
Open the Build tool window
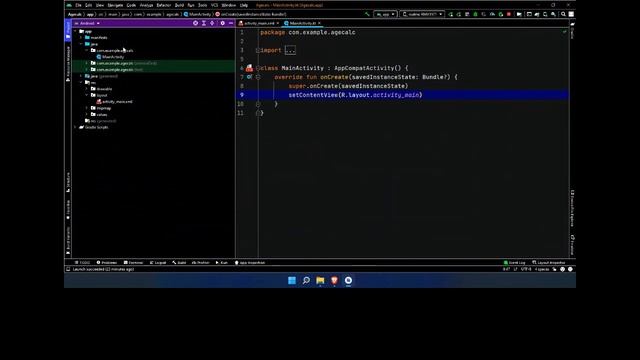pos(179,263)
